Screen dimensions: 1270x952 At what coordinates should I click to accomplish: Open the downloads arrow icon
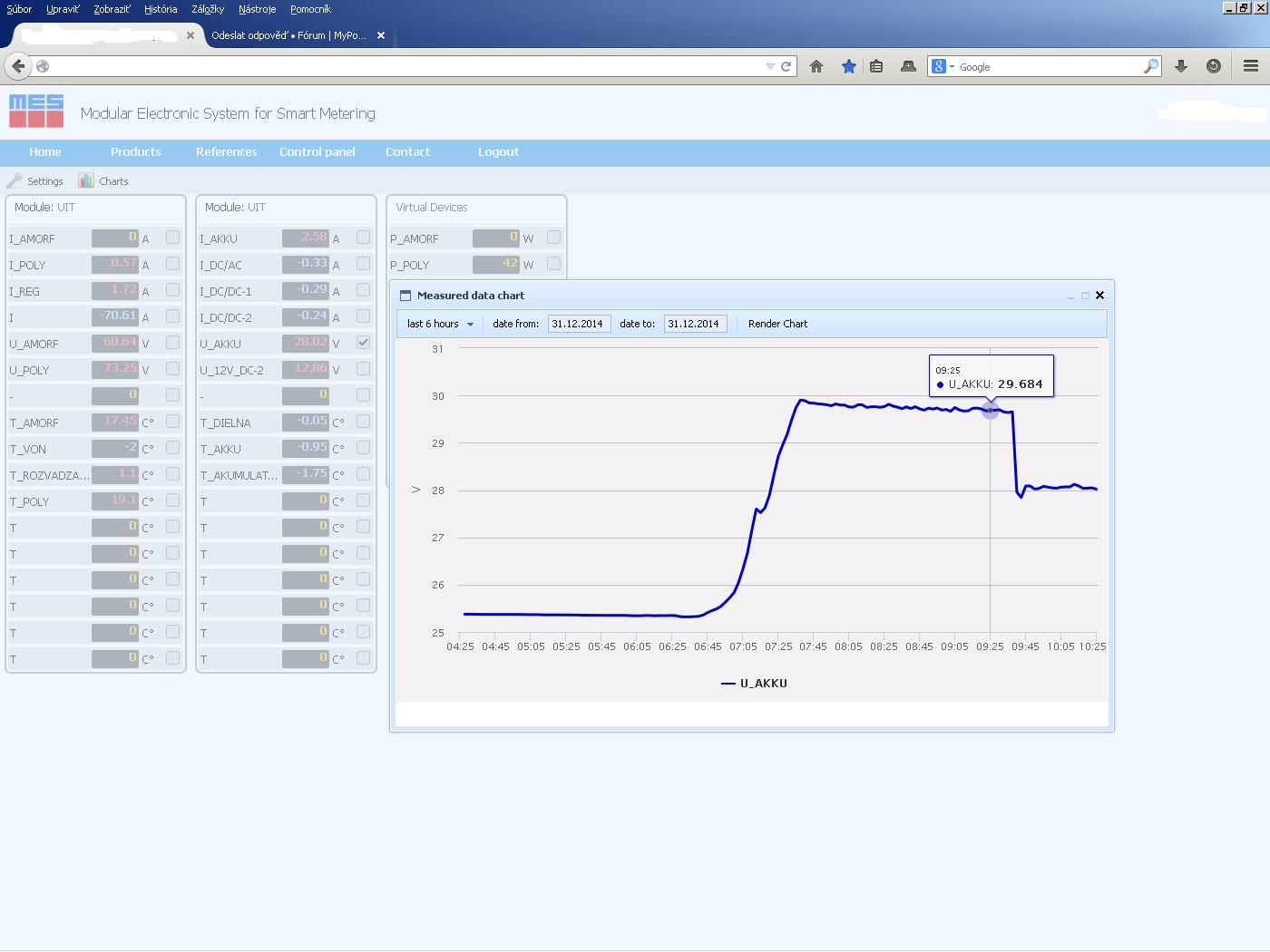1181,66
